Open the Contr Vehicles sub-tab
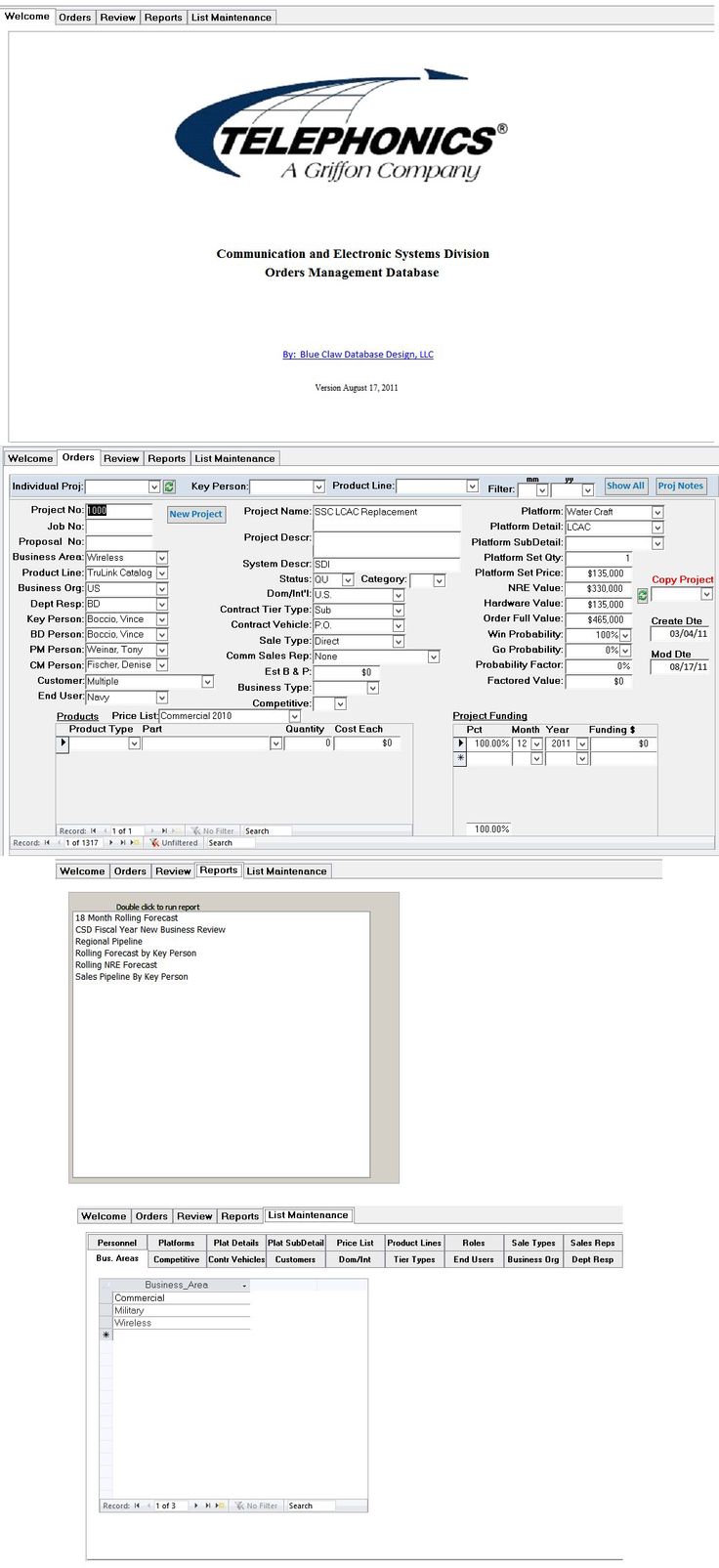 [x=236, y=1259]
